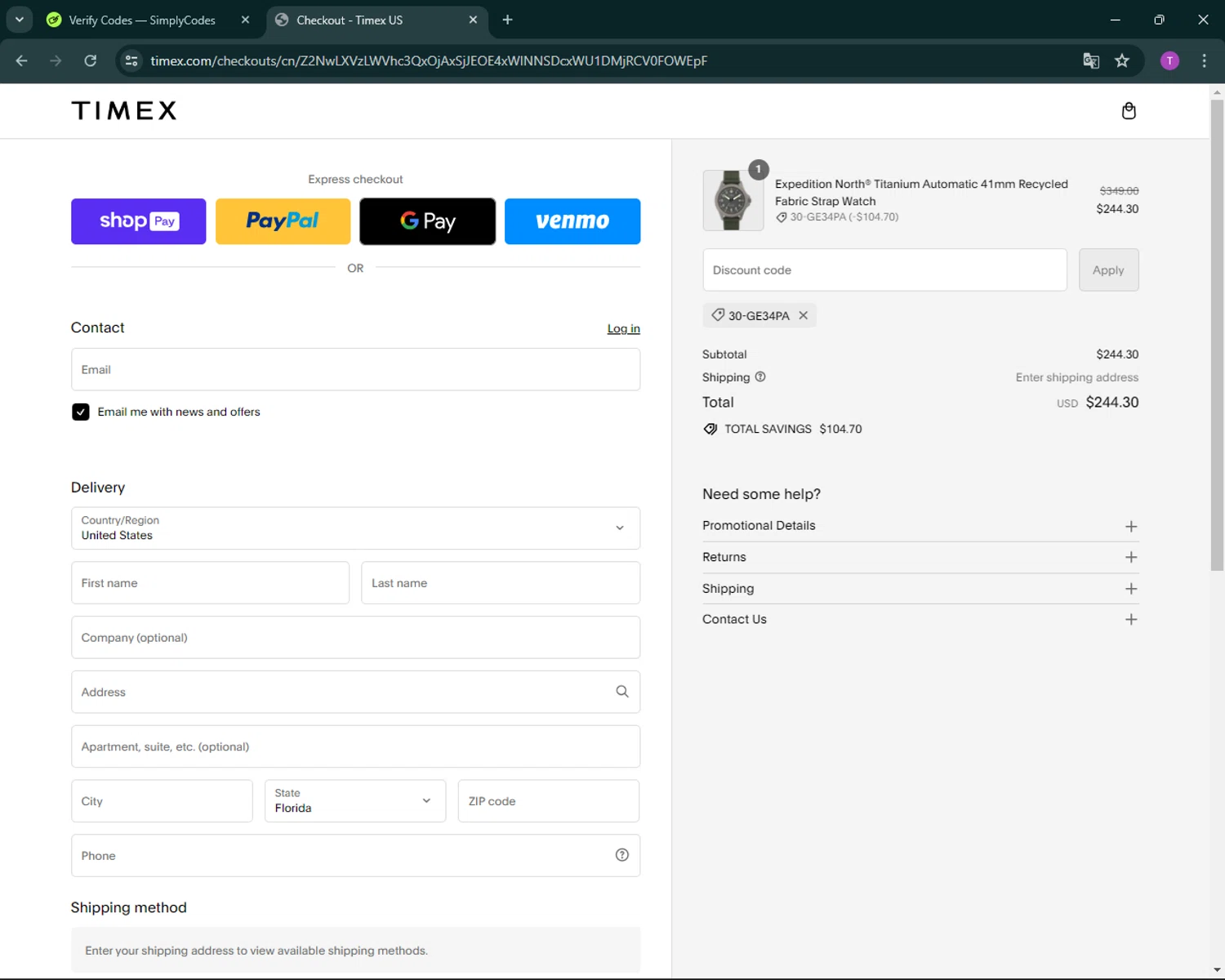Focus the City field
Image resolution: width=1225 pixels, height=980 pixels.
pyautogui.click(x=162, y=801)
